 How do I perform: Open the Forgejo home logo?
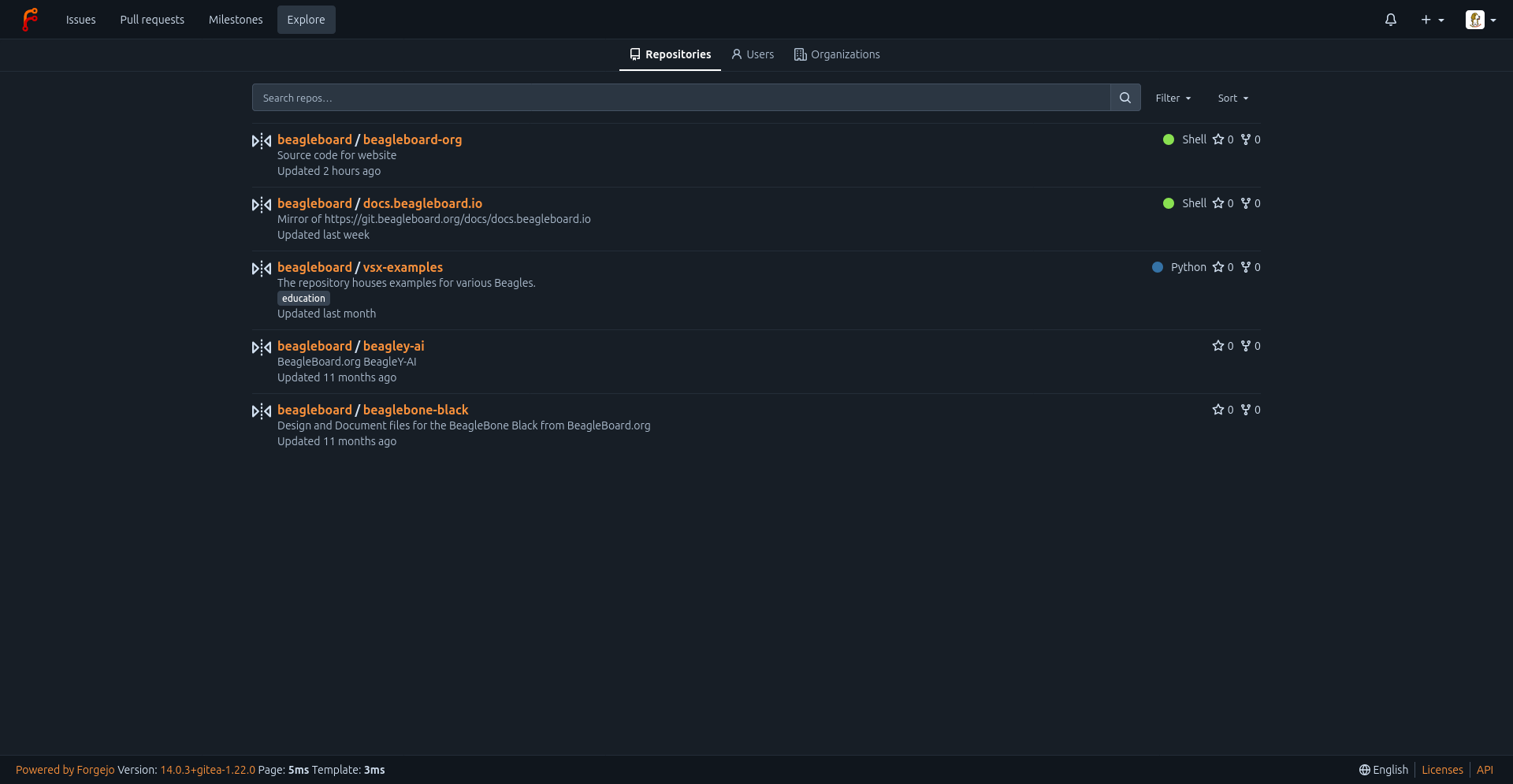pyautogui.click(x=30, y=20)
